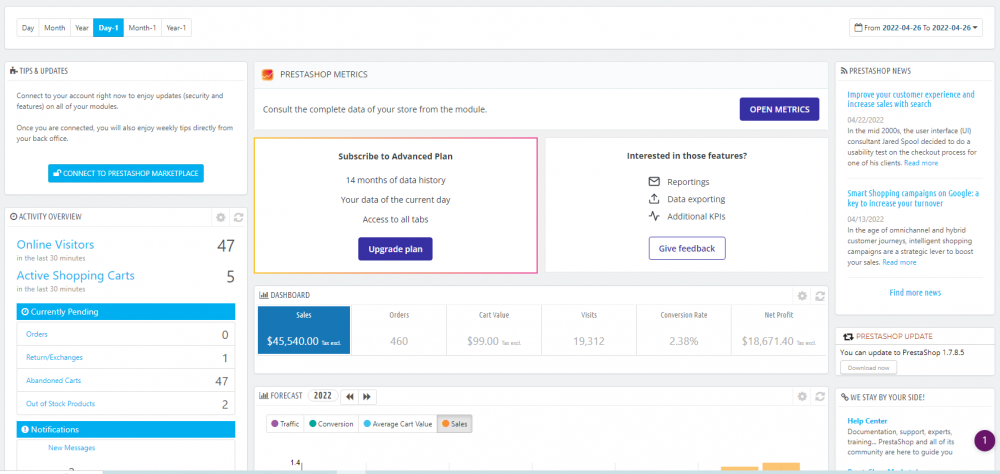The height and width of the screenshot is (474, 1000).
Task: Click Connect to PrestaShop Marketplace button
Action: (126, 173)
